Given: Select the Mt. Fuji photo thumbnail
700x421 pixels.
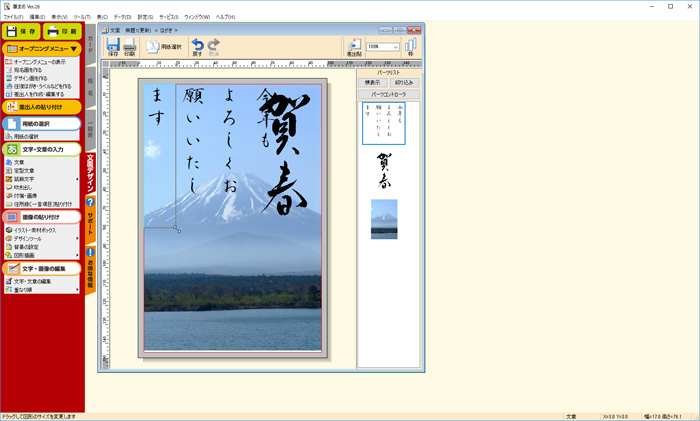Looking at the screenshot, I should 384,219.
